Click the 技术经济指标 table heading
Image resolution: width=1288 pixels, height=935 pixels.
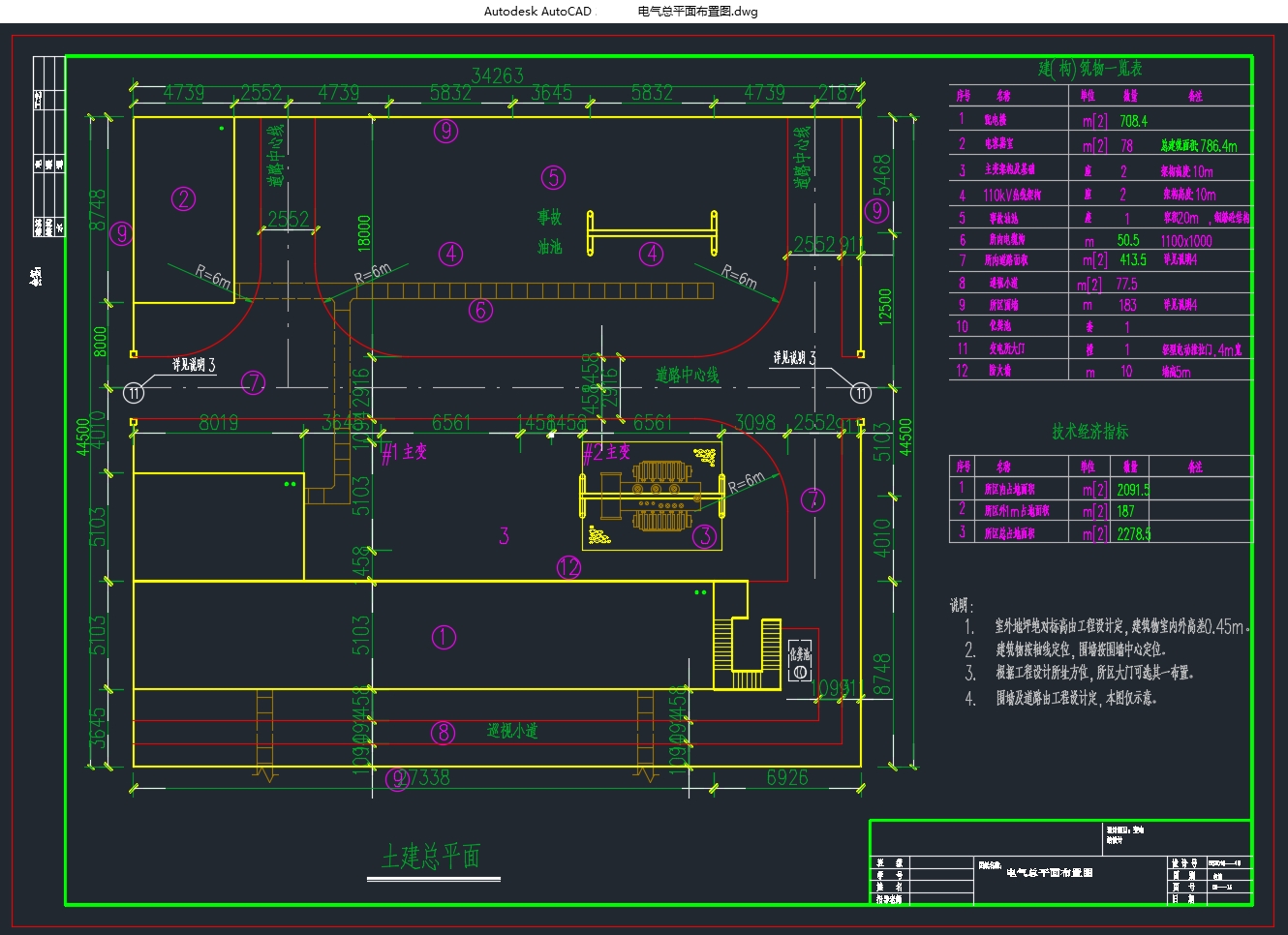tap(1089, 432)
